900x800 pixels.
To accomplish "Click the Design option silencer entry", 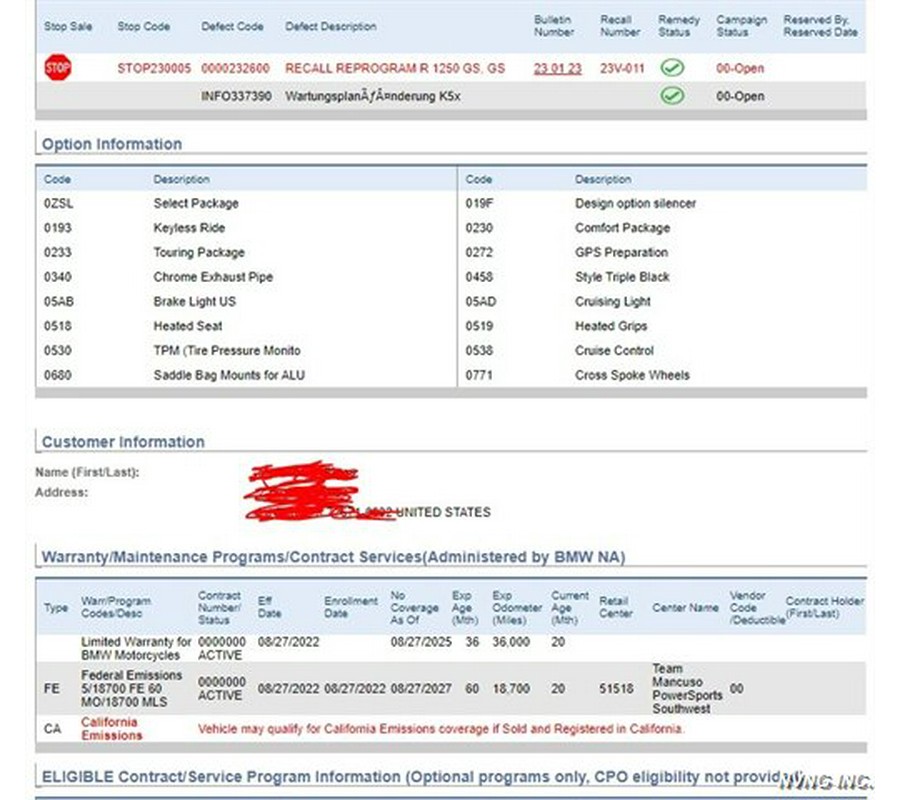I will 635,203.
